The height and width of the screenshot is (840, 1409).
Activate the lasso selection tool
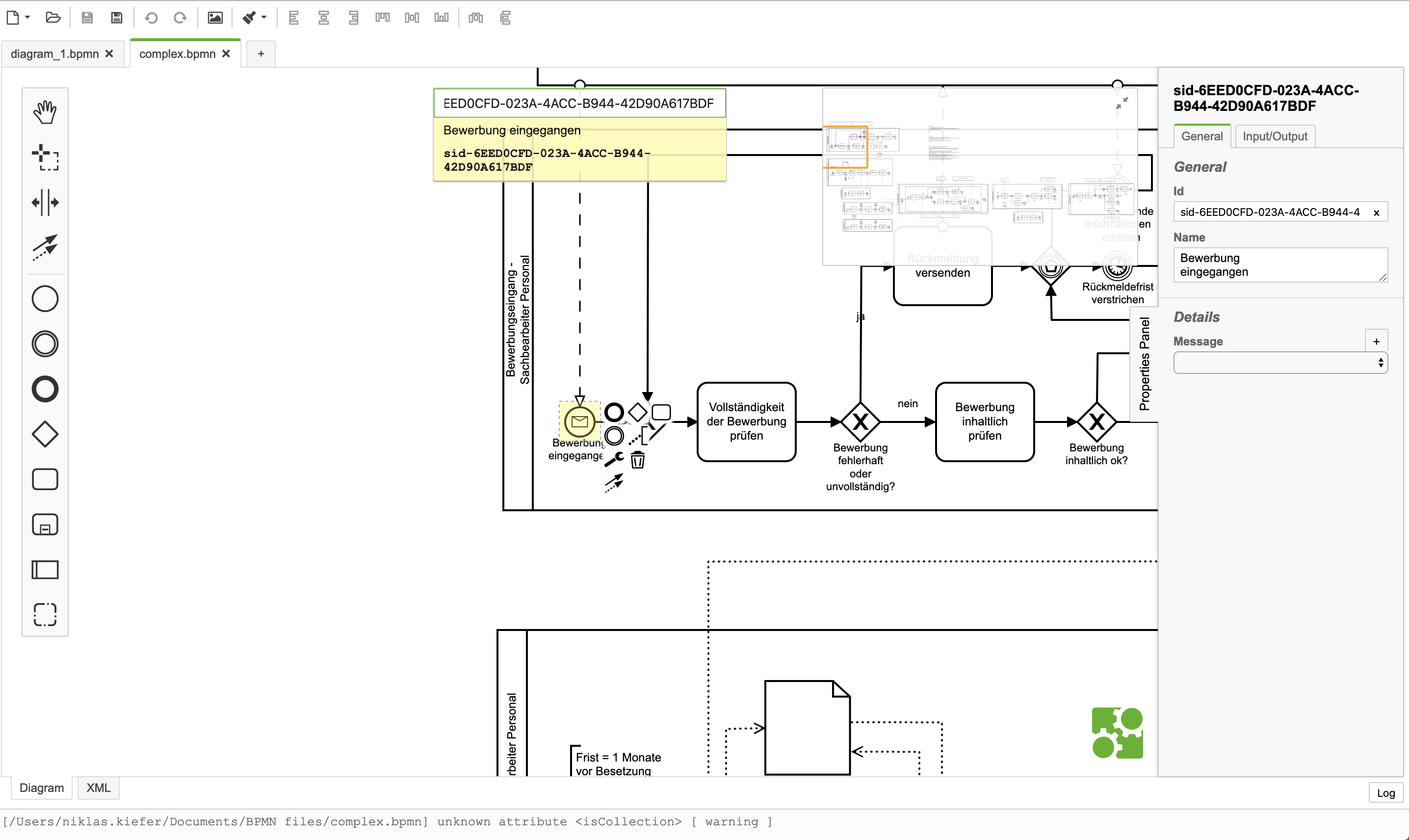click(x=45, y=157)
